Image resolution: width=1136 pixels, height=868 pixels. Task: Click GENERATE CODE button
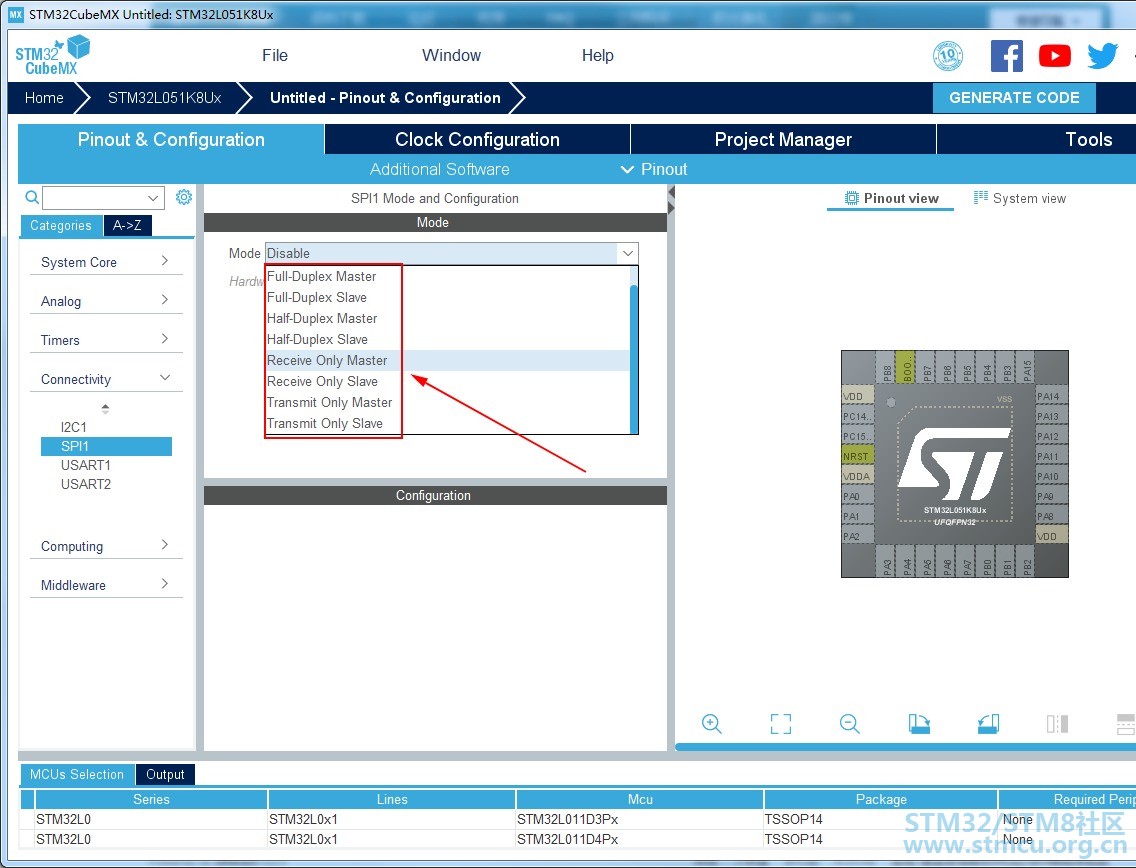pos(1014,98)
